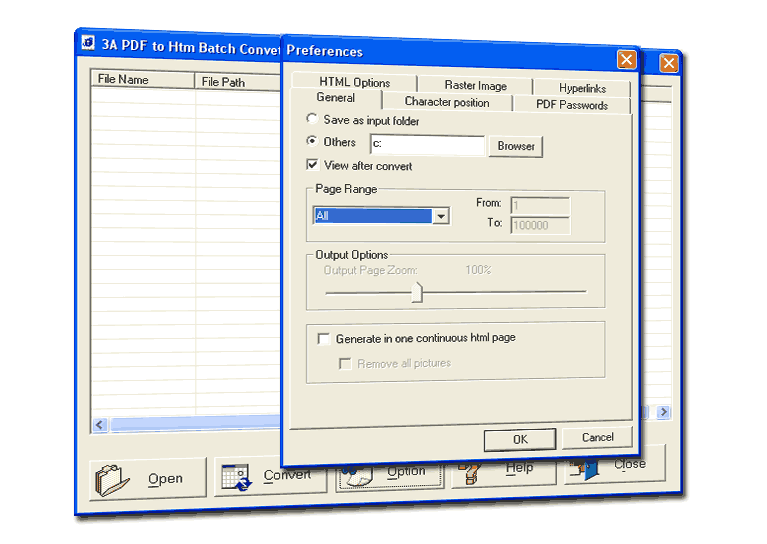Click the question mark icon on the Help button
The width and height of the screenshot is (767, 544).
click(469, 475)
